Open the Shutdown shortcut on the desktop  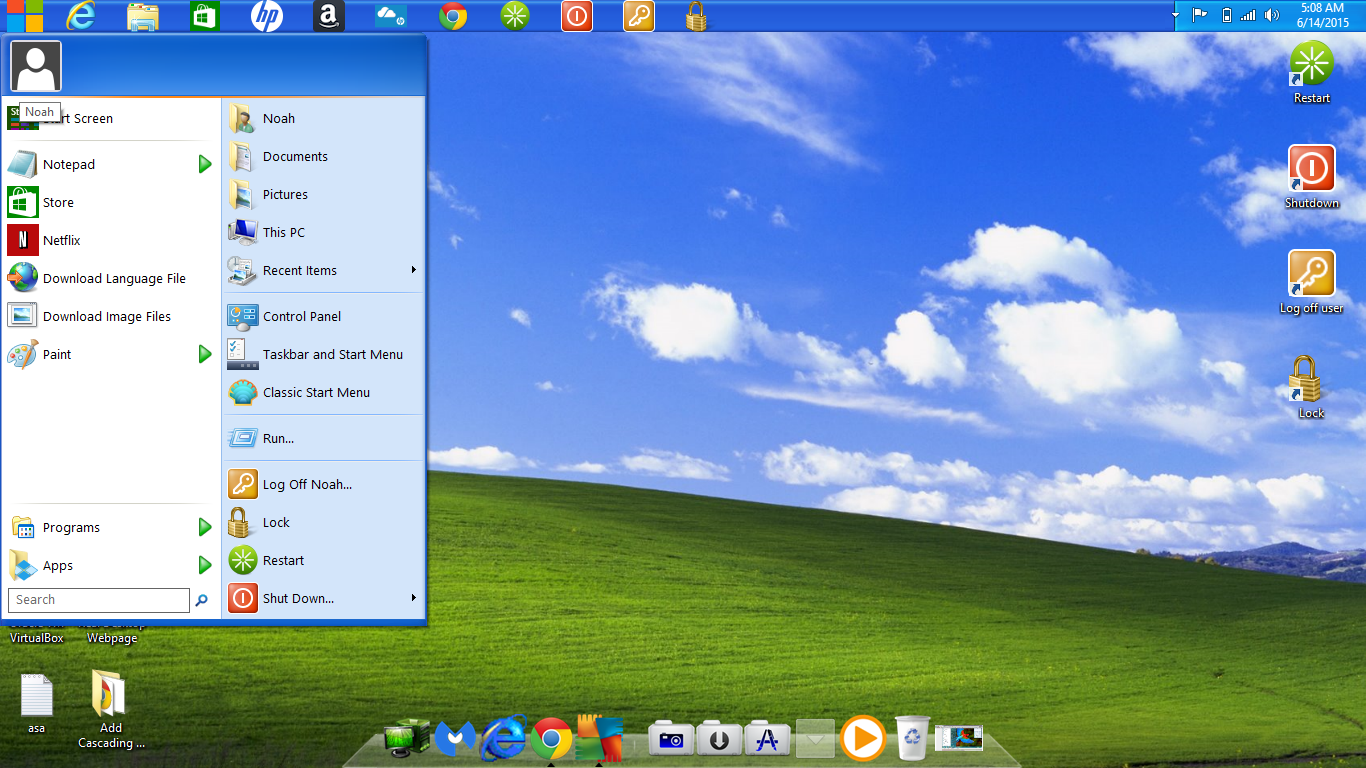point(1312,177)
